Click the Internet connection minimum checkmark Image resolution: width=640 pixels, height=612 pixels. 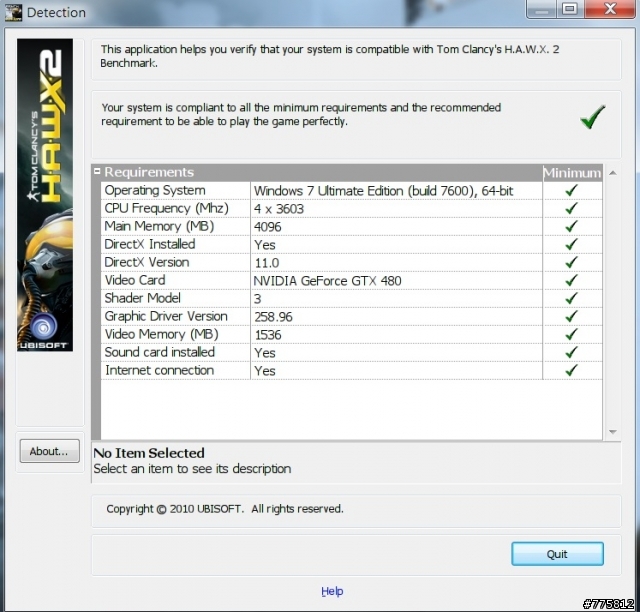(571, 369)
